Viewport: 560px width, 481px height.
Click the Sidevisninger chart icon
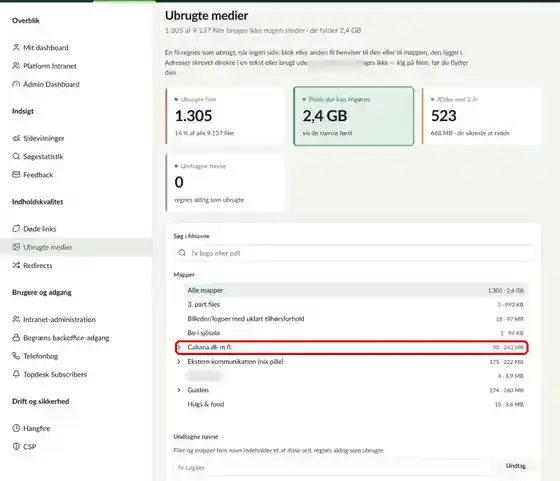pos(16,138)
